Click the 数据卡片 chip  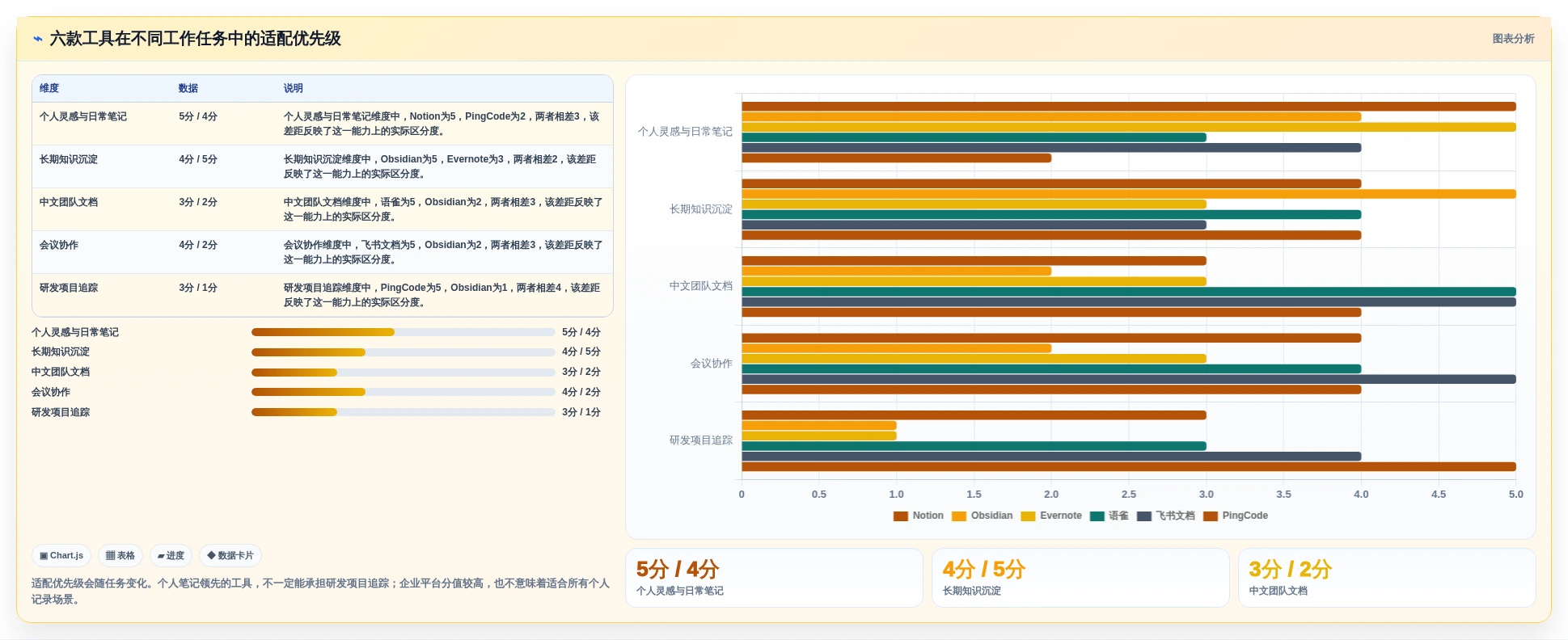(230, 556)
